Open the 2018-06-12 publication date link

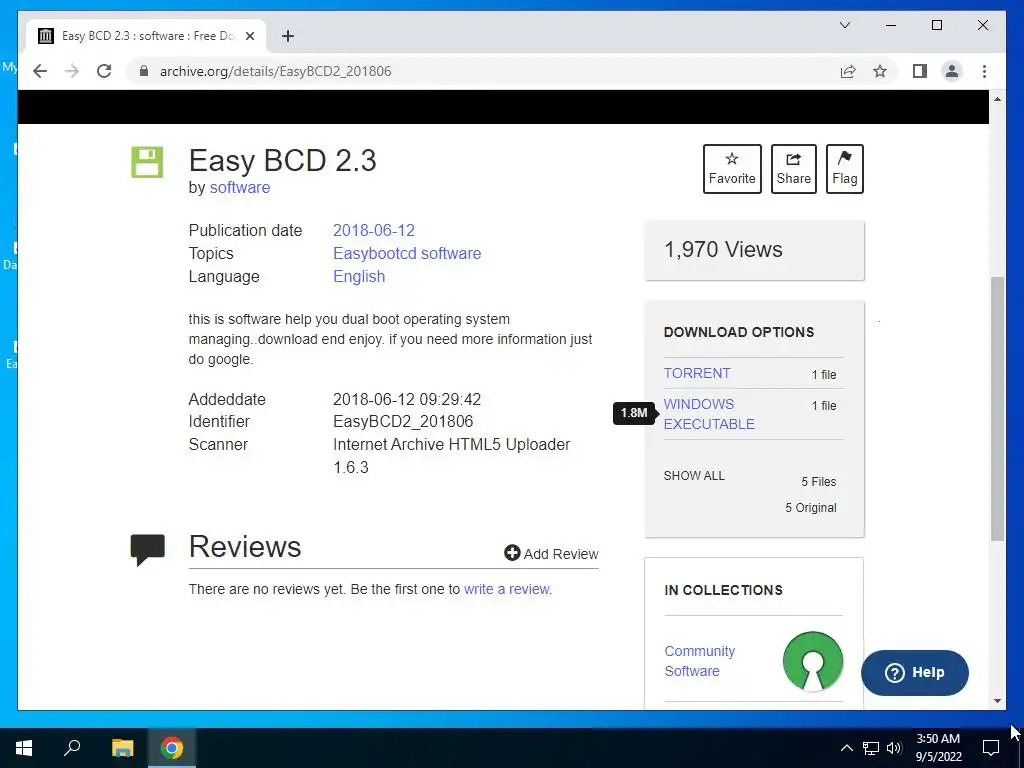click(374, 231)
